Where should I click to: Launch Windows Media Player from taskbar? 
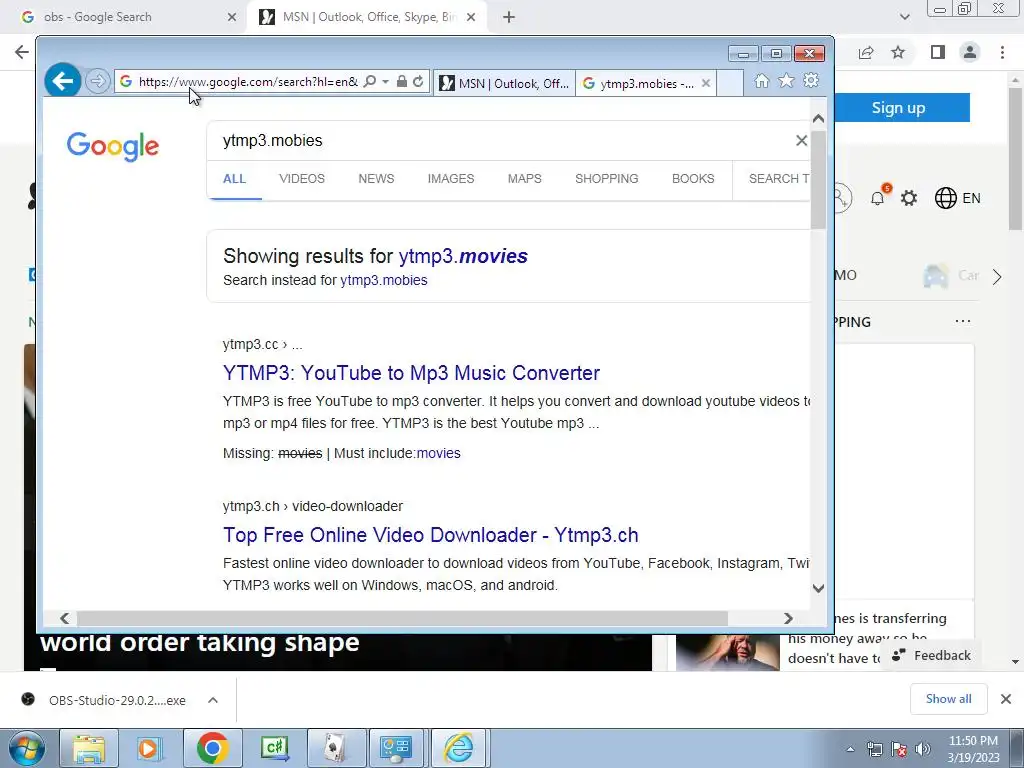(x=149, y=748)
